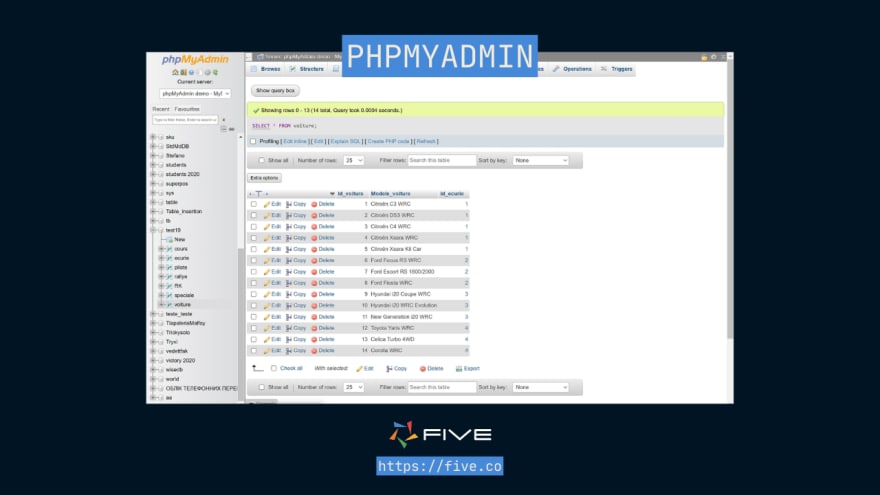Open the Triggers tab
This screenshot has height=495, width=880.
tap(616, 69)
